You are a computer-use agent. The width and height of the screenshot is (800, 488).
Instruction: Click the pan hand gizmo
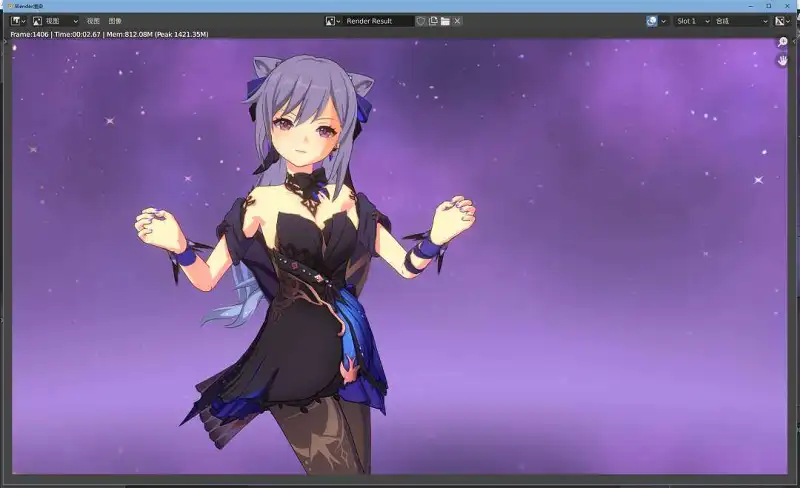782,60
